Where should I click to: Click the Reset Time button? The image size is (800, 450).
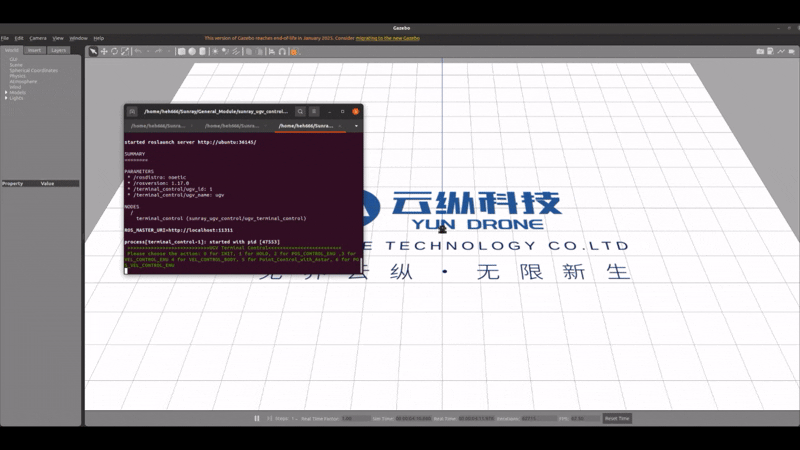[x=617, y=418]
